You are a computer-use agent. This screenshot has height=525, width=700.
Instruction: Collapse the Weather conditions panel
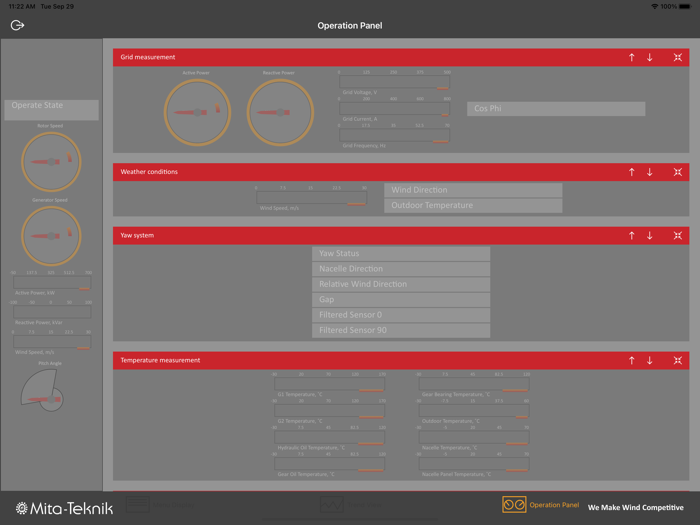pyautogui.click(x=678, y=172)
